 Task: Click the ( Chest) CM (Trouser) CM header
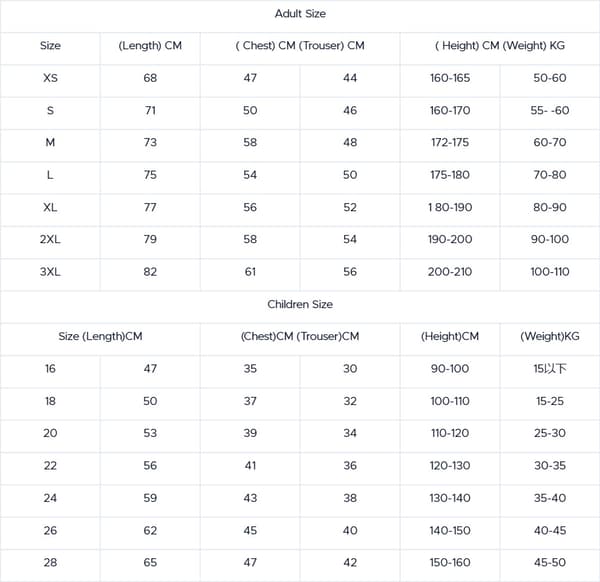pos(300,46)
